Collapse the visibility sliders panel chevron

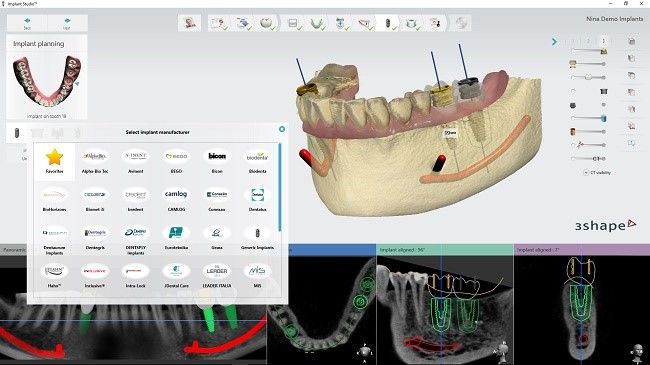click(554, 42)
